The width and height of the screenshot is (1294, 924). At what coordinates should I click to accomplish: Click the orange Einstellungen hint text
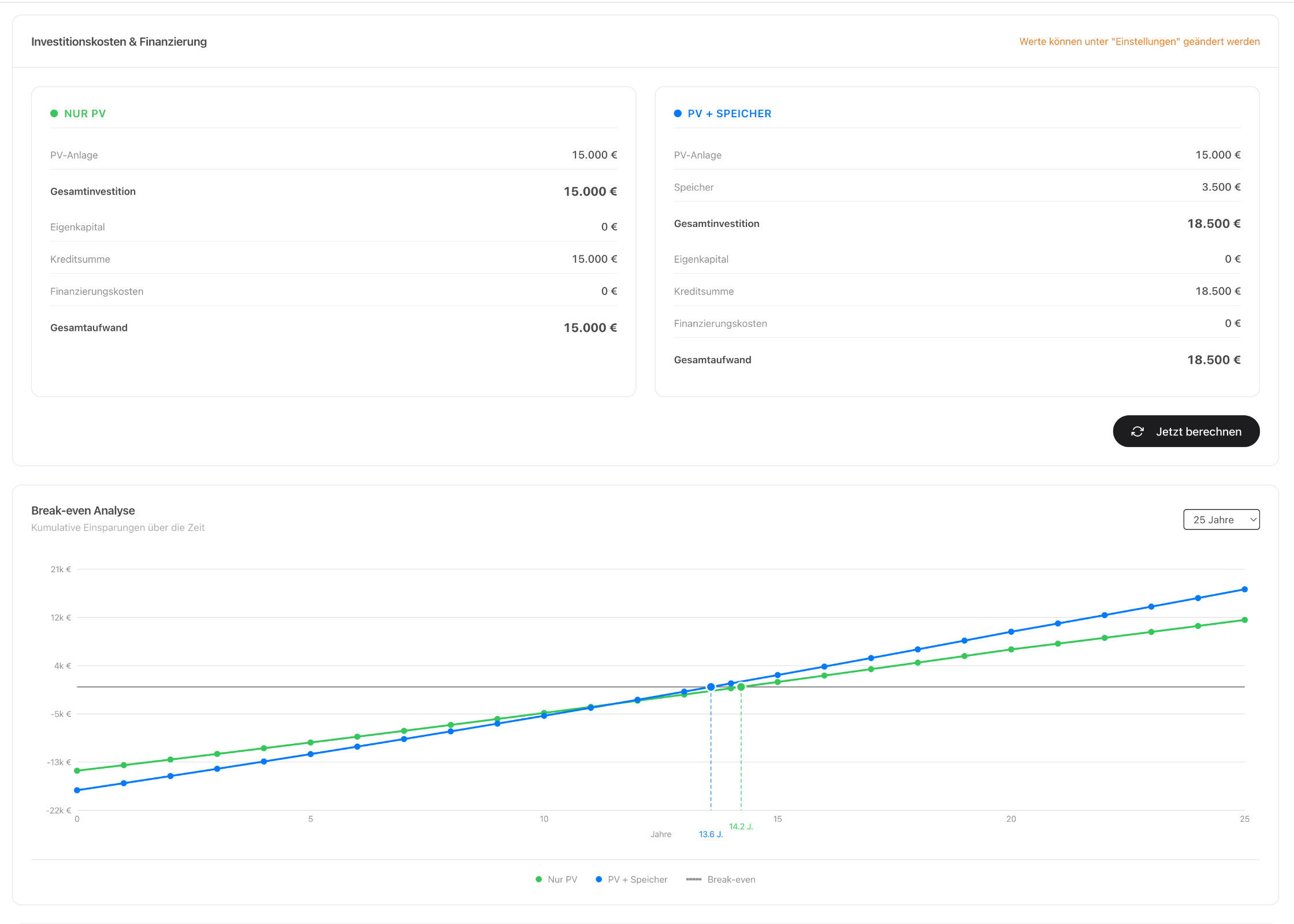1139,42
